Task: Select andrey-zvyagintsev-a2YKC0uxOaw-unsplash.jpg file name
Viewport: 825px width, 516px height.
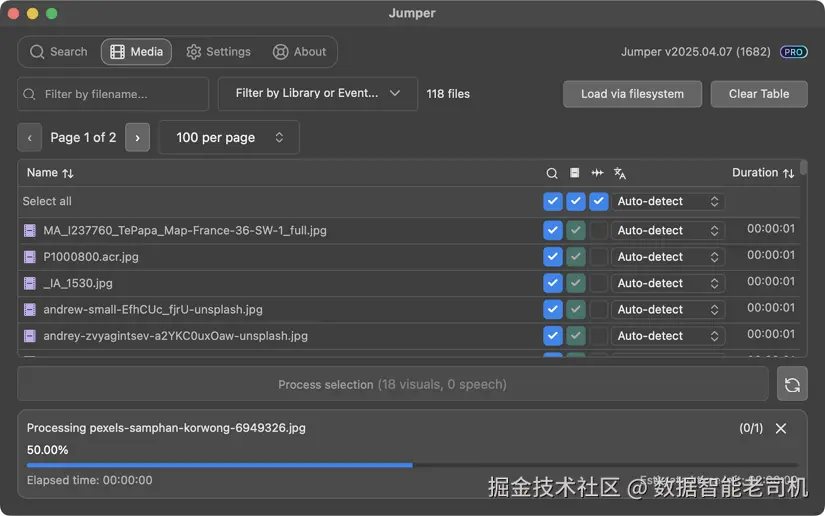Action: pyautogui.click(x=176, y=336)
